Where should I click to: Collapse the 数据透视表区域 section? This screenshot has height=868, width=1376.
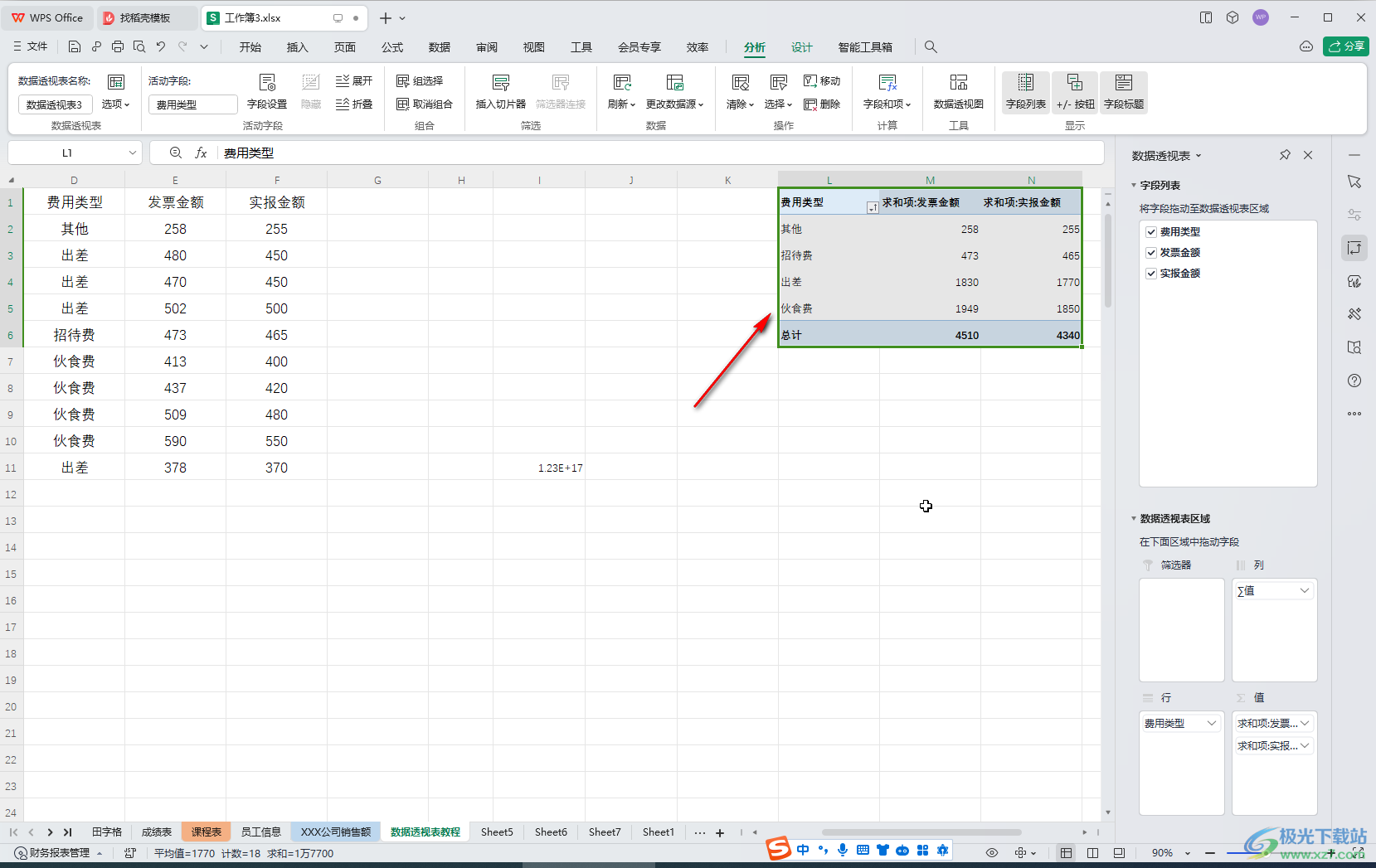(1134, 519)
